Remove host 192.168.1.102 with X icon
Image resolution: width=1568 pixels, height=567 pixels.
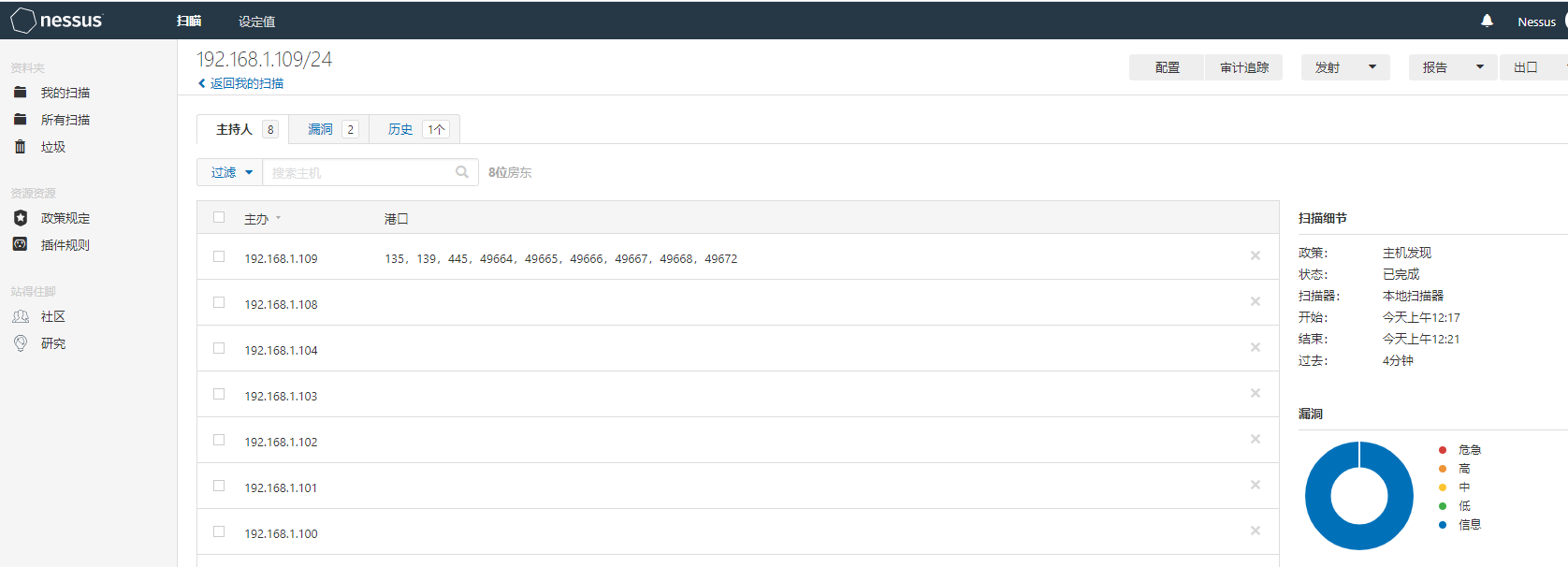[x=1256, y=439]
